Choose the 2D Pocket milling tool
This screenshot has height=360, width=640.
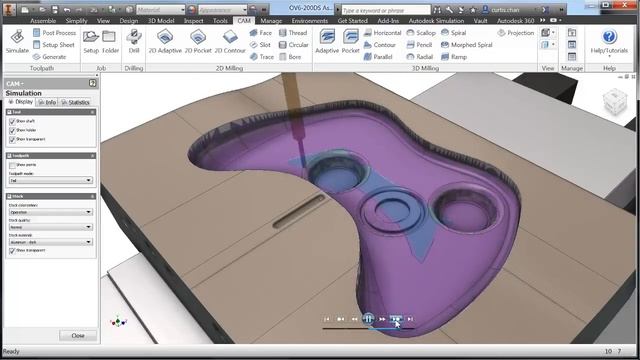point(198,42)
